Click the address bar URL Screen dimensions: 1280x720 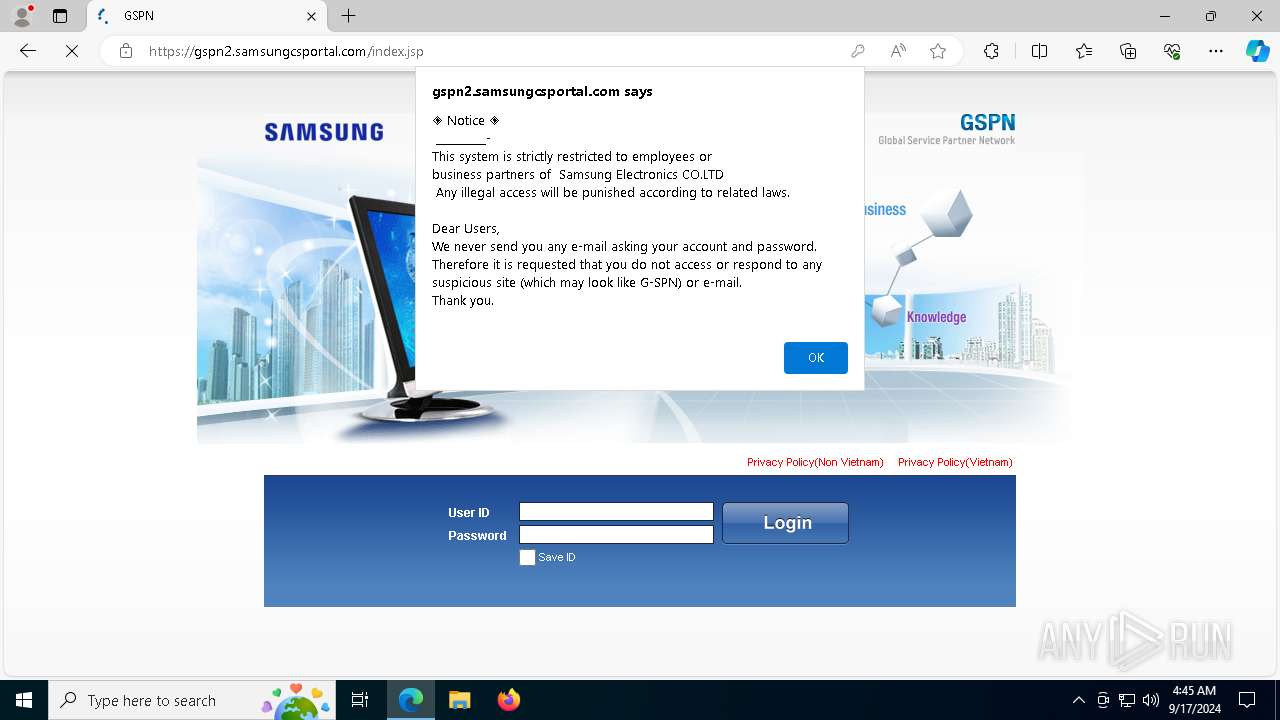[x=286, y=51]
